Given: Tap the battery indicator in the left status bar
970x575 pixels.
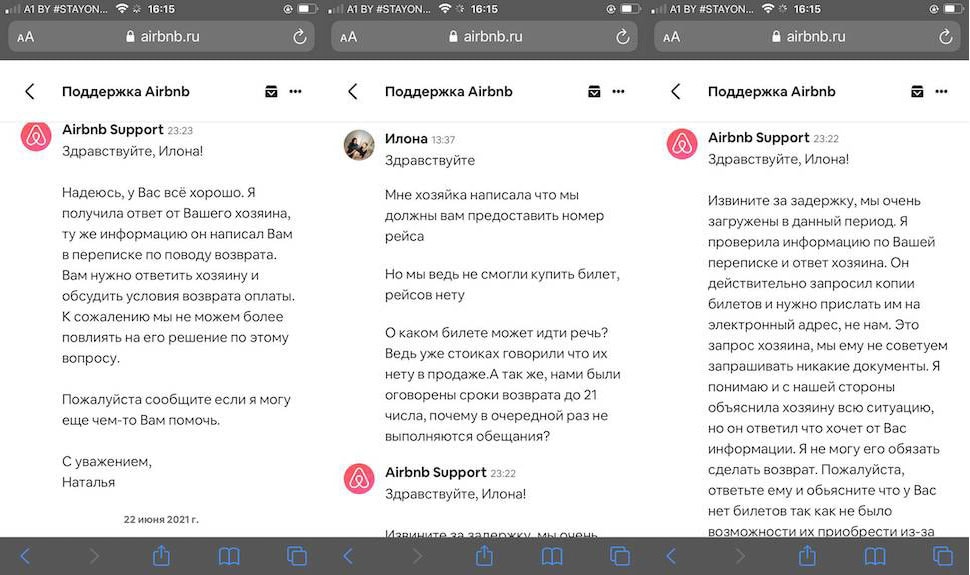Looking at the screenshot, I should point(307,9).
